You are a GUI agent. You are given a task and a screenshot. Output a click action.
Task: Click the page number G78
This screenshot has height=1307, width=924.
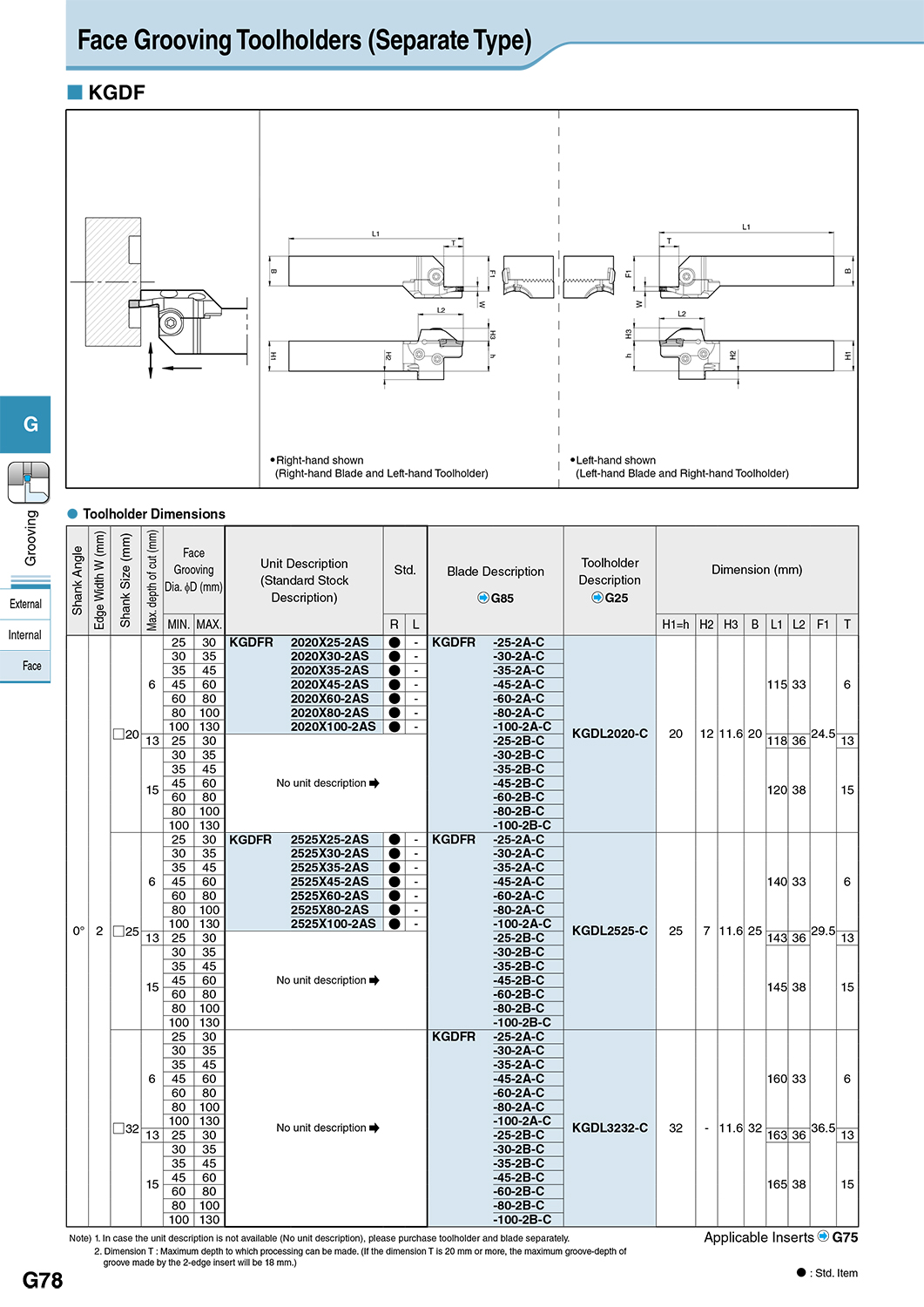pyautogui.click(x=43, y=1280)
